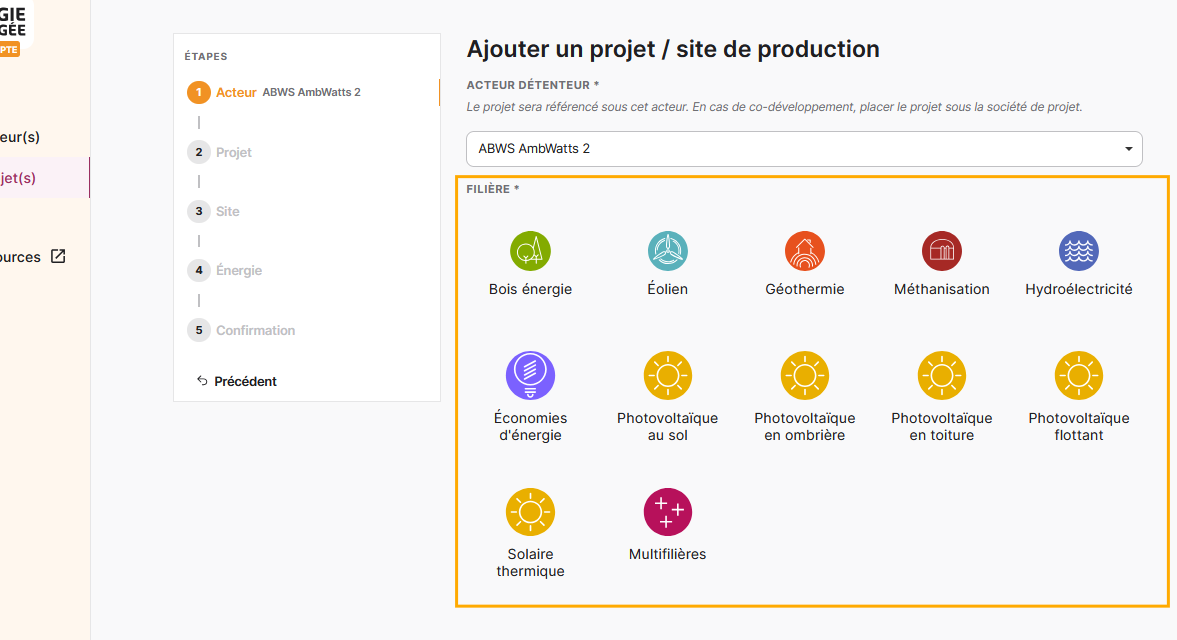This screenshot has height=640, width=1177.
Task: Select the Économies d'énergie bulb icon
Action: point(530,375)
